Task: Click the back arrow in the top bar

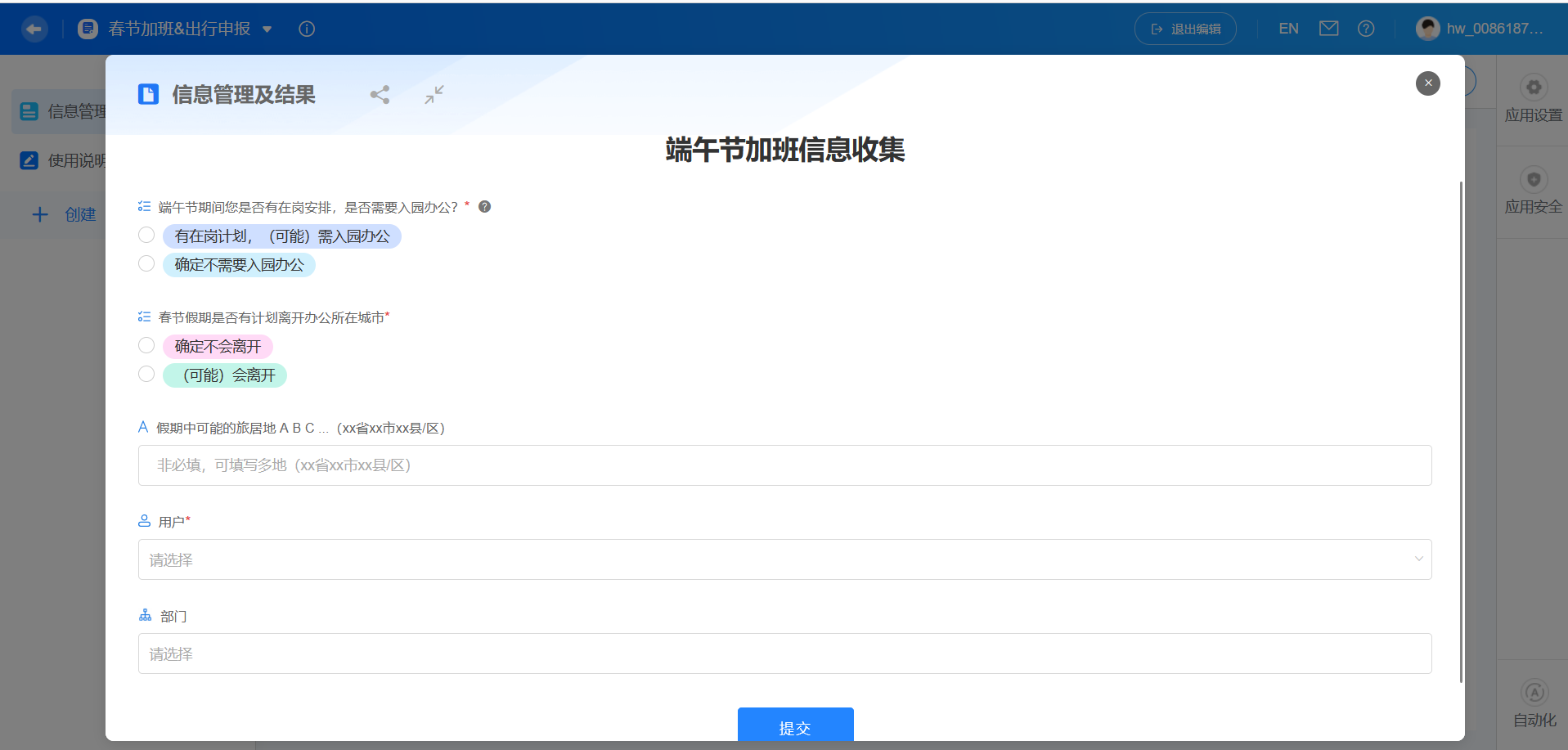Action: click(34, 29)
